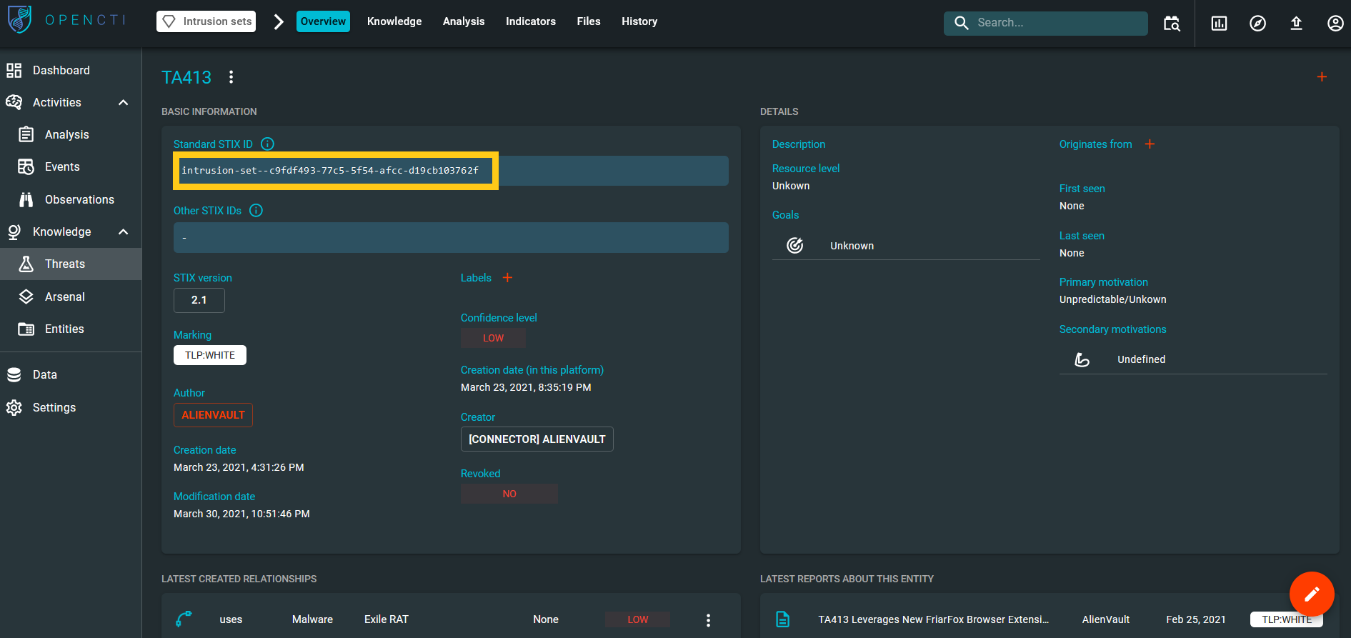Click the TLP:WHITE marking chip under Marking
The height and width of the screenshot is (638, 1351).
(x=209, y=355)
